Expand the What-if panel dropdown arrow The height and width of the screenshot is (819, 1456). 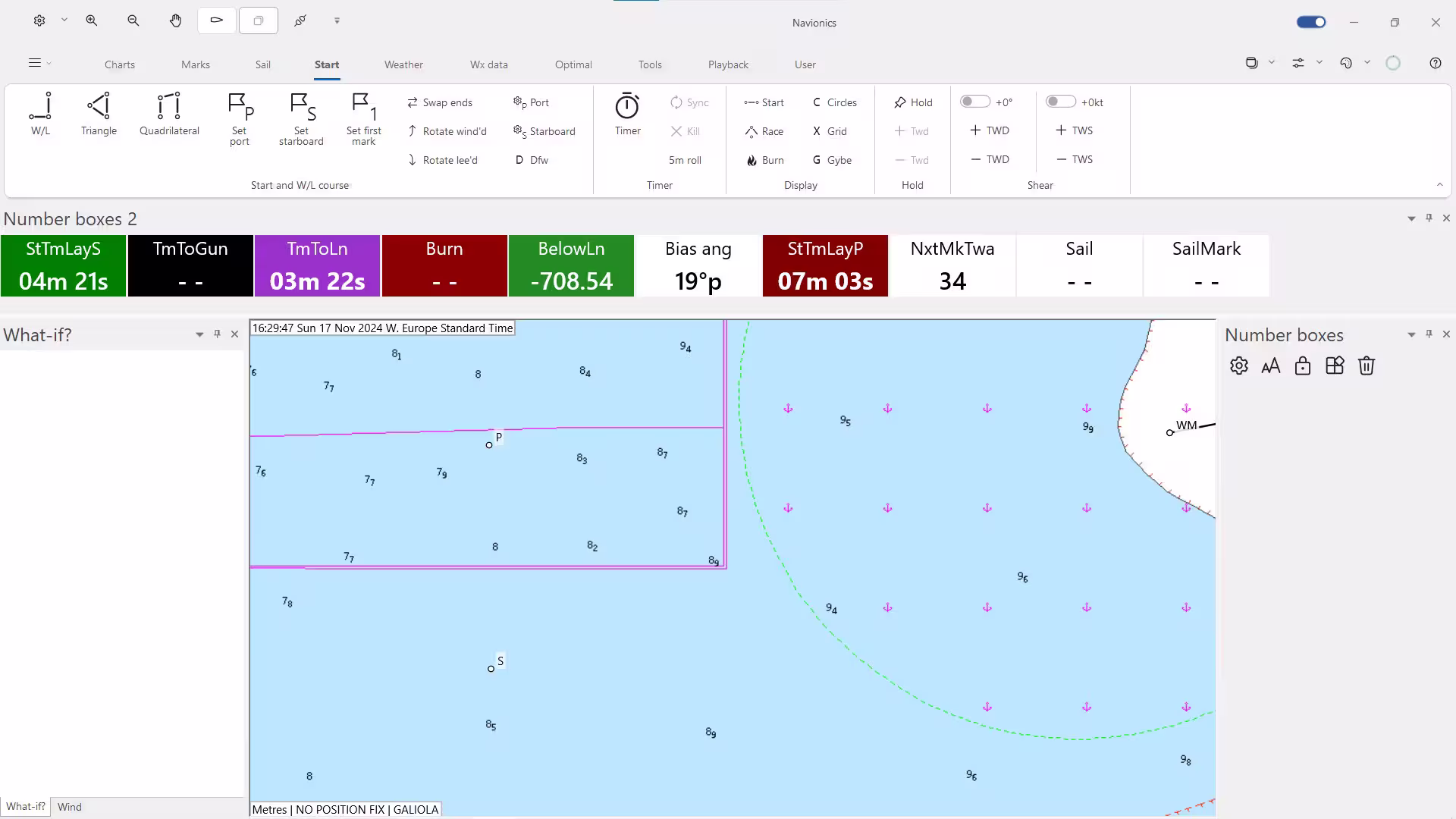coord(199,334)
